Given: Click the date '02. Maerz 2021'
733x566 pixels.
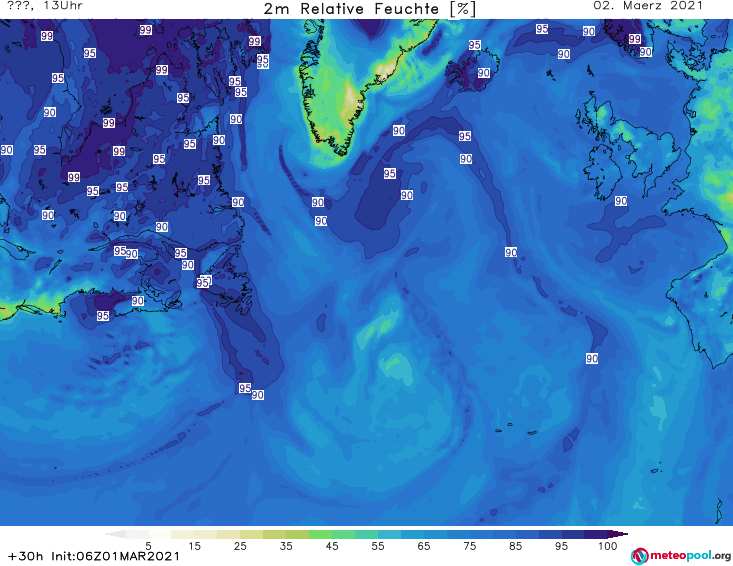Looking at the screenshot, I should pyautogui.click(x=647, y=6).
